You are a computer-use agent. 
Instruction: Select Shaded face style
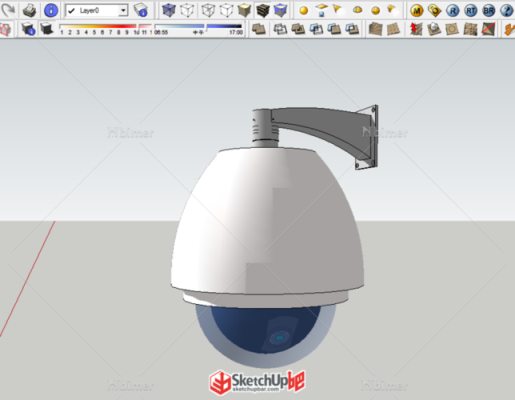(244, 11)
